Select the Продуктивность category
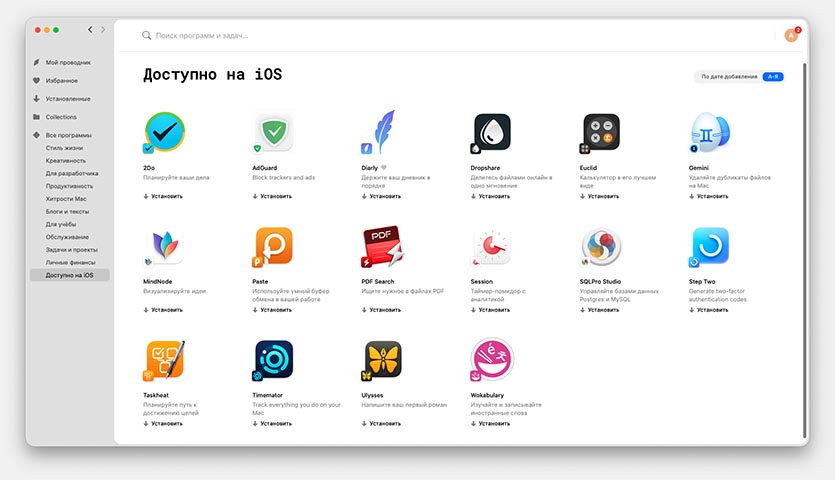Screen dimensions: 835x480 point(69,186)
